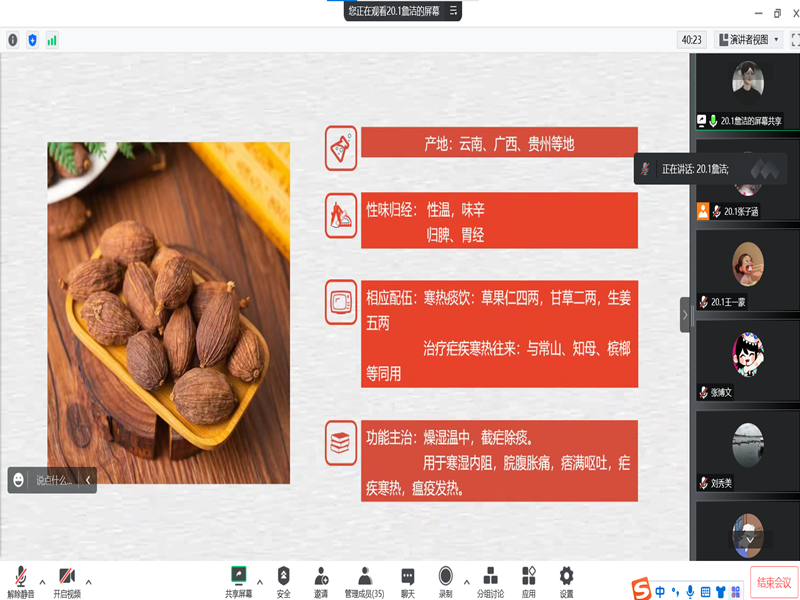Open the 聊天 chat panel

[x=408, y=580]
